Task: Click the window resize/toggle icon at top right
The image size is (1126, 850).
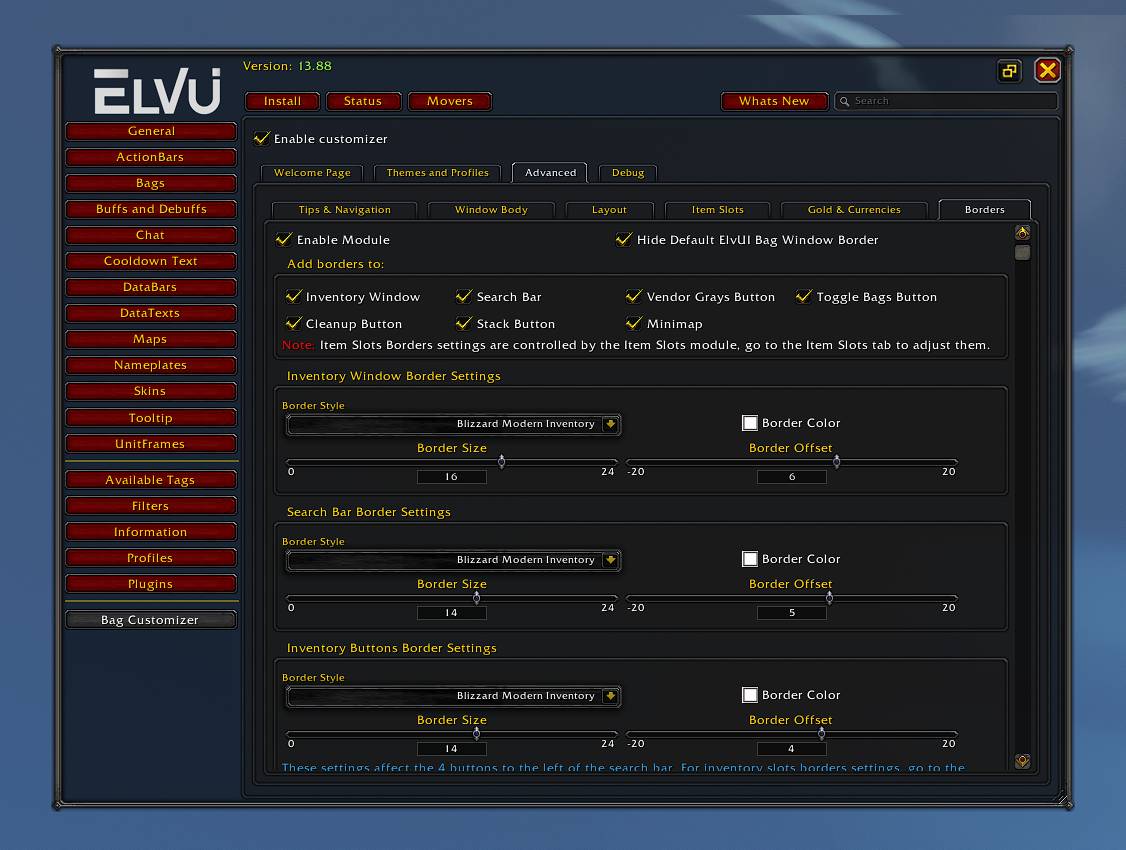Action: coord(1010,70)
